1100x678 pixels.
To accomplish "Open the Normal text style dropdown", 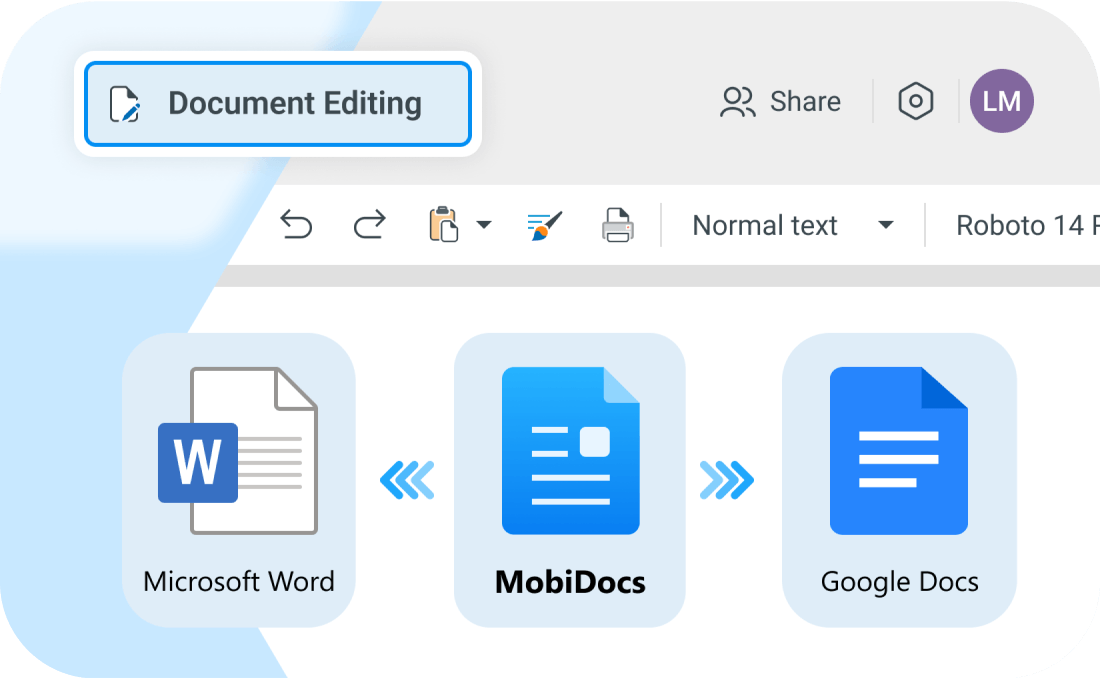I will 793,225.
